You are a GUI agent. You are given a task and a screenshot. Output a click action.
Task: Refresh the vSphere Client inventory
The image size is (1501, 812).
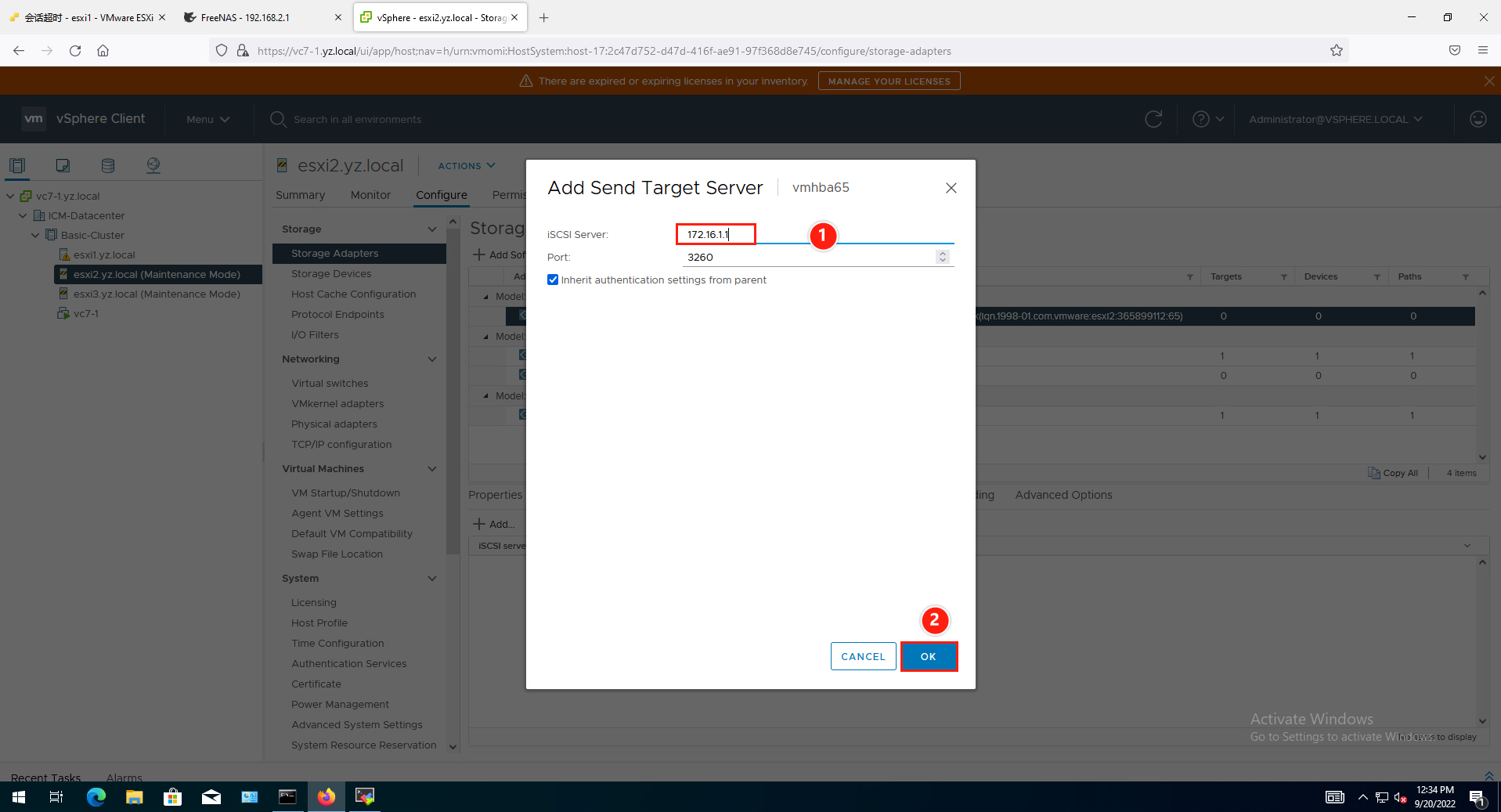tap(1153, 119)
